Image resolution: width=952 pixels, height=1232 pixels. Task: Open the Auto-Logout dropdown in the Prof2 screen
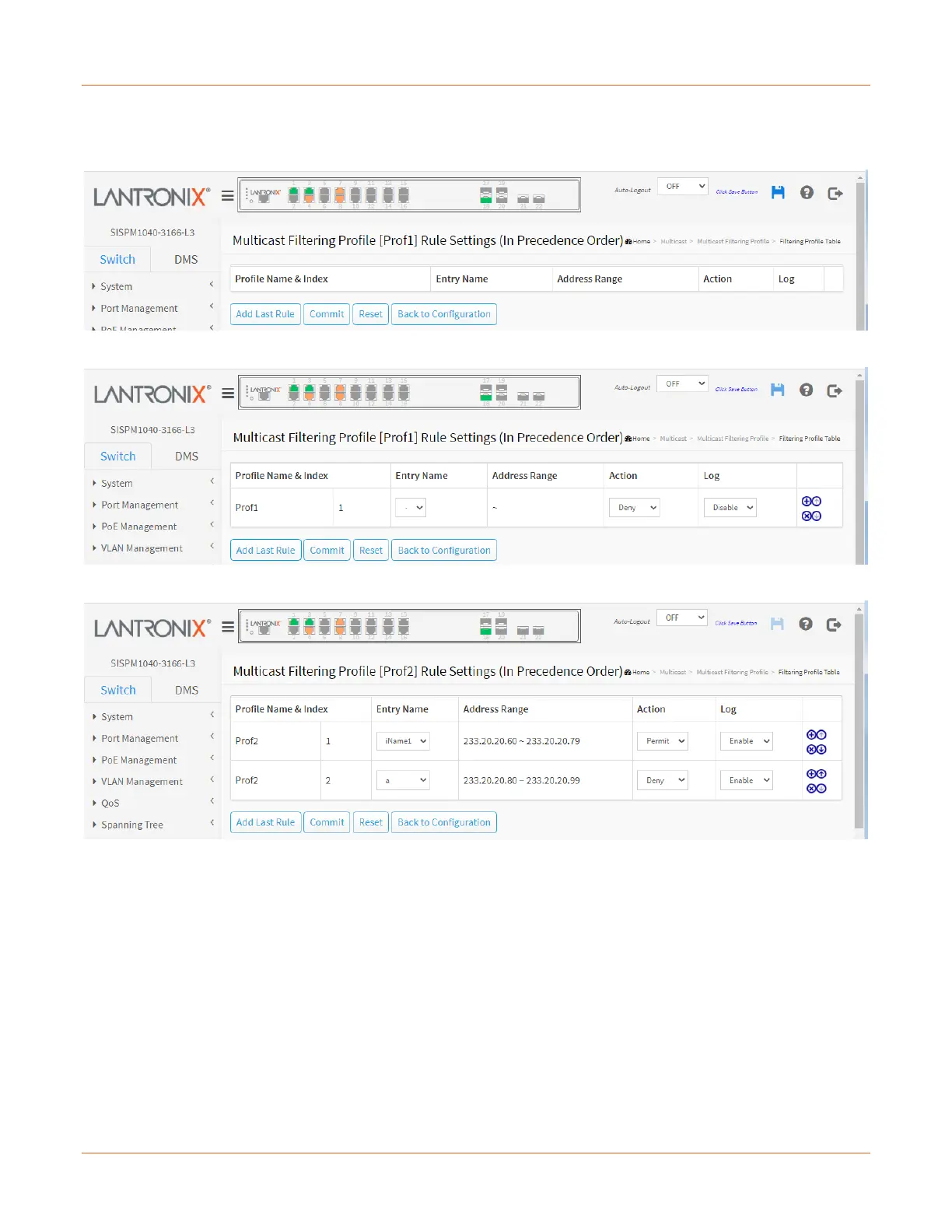(681, 618)
